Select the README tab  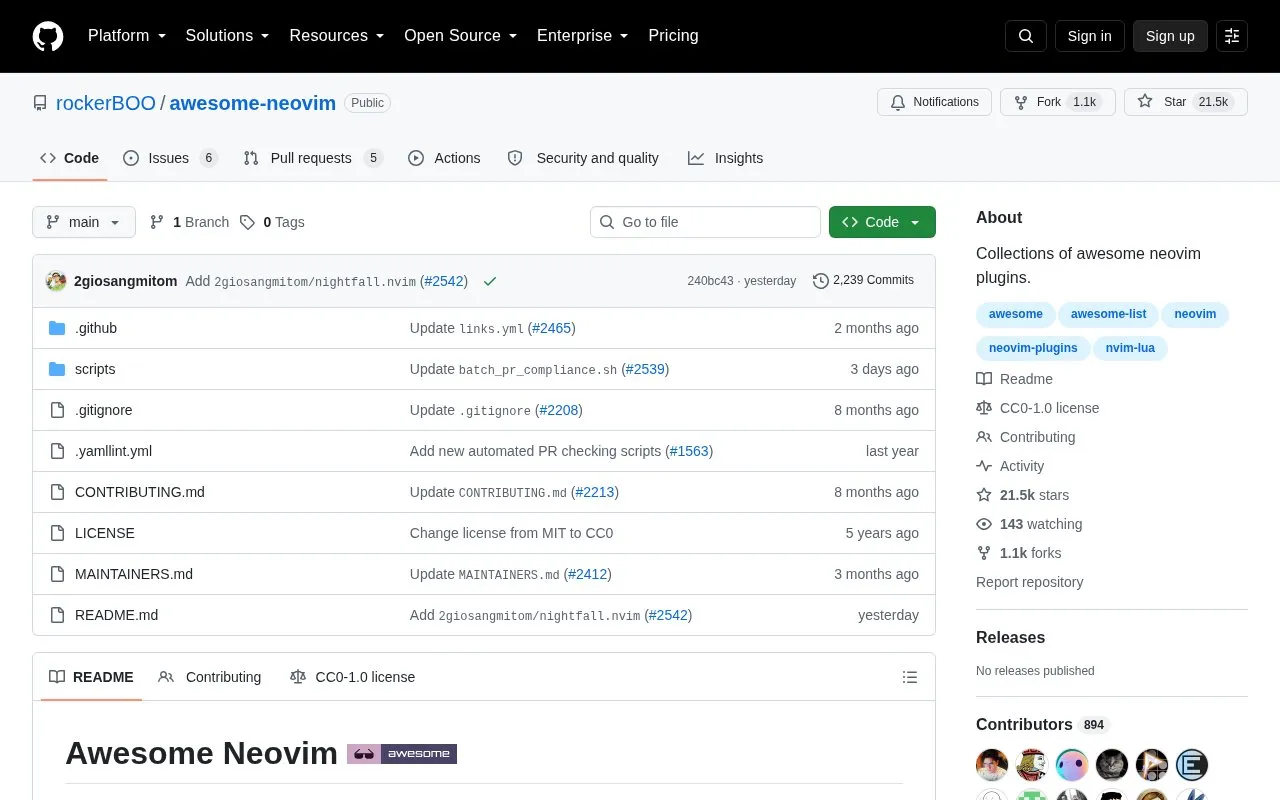pyautogui.click(x=91, y=677)
